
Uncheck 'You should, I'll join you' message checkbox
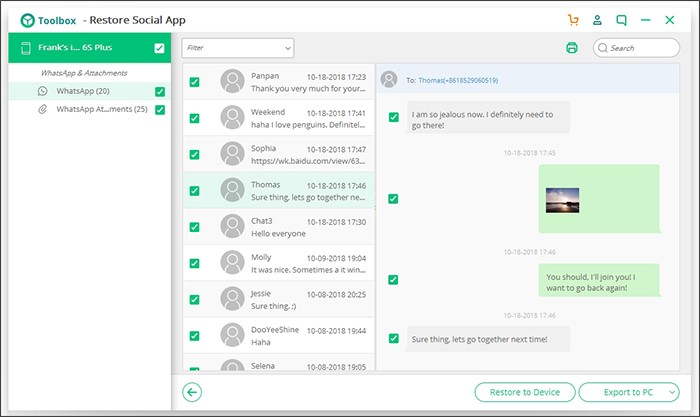393,280
